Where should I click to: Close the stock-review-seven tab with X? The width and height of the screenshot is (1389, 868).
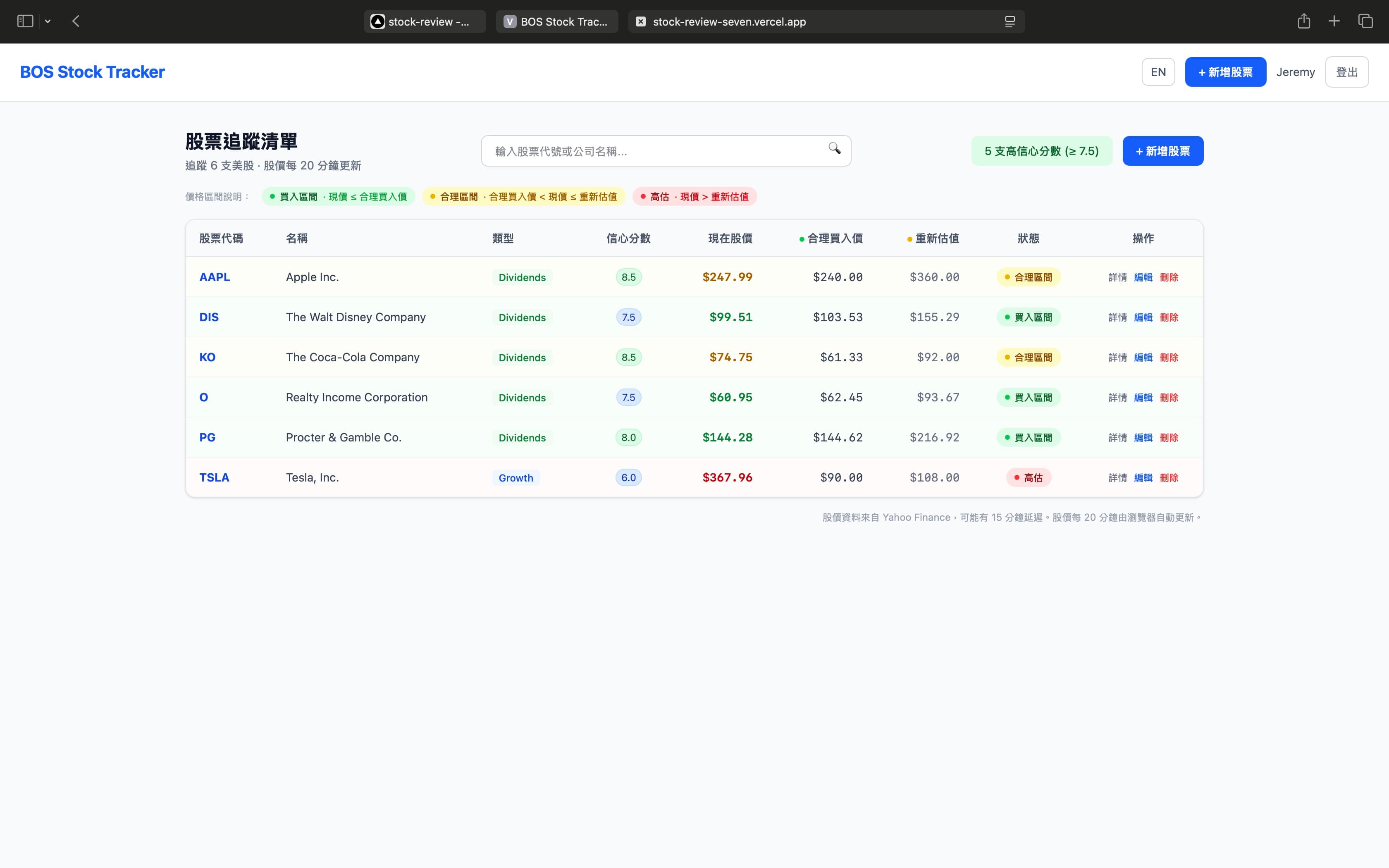click(641, 22)
